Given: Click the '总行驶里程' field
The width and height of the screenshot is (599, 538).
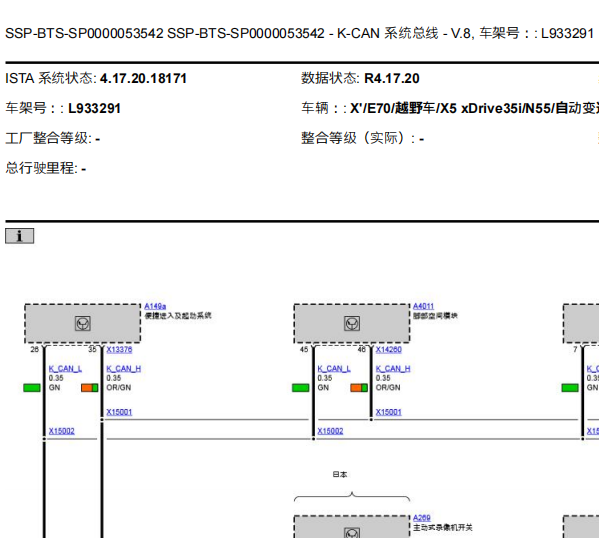Looking at the screenshot, I should pos(46,168).
